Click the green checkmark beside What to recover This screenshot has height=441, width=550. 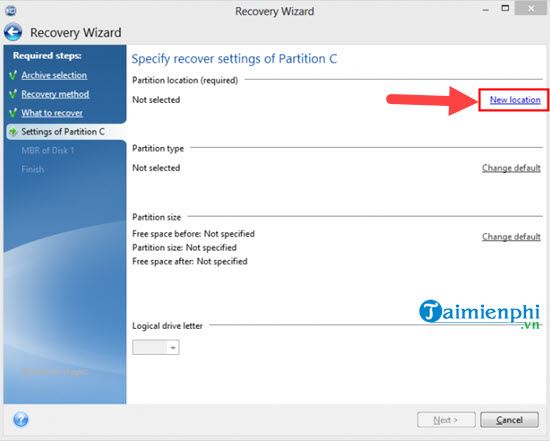pos(13,113)
